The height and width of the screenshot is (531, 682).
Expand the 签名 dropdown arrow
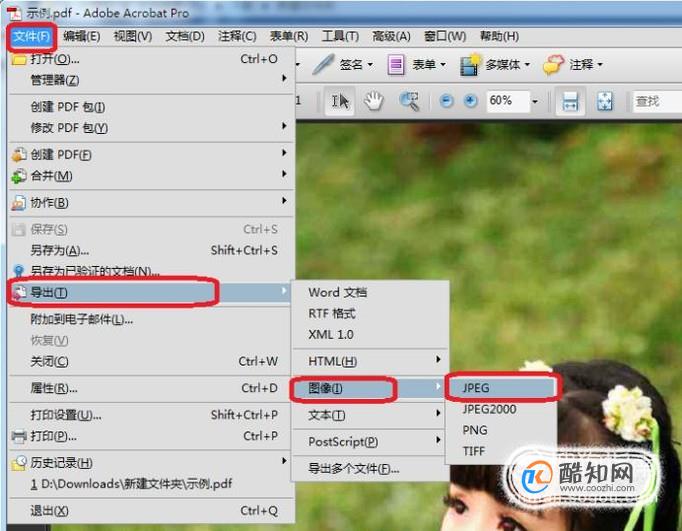370,65
